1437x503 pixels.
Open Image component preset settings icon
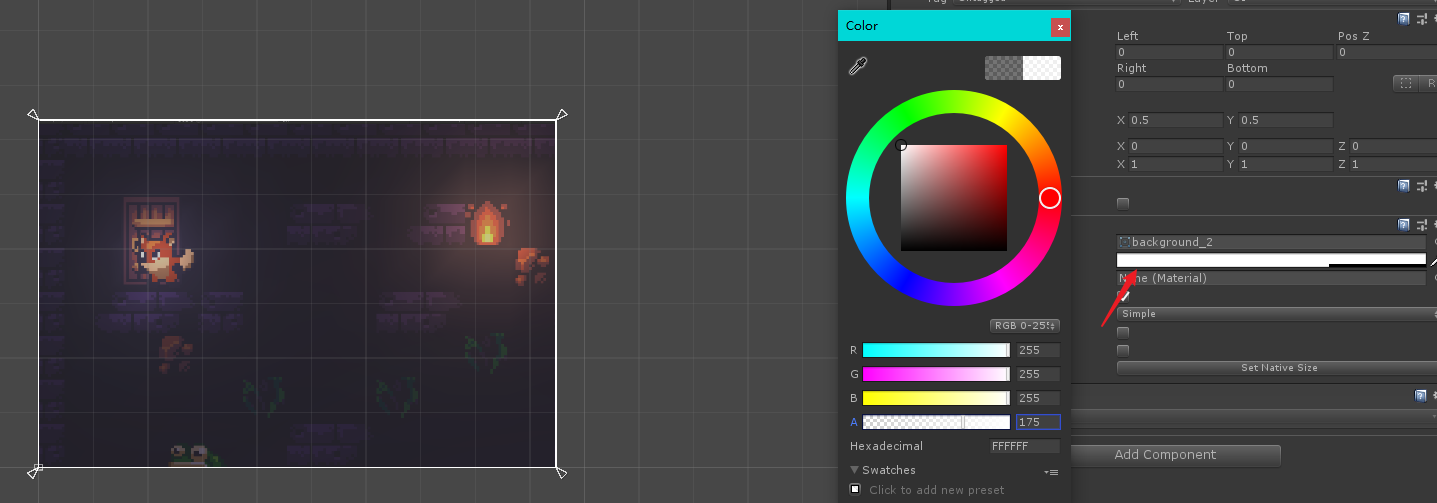[x=1421, y=225]
